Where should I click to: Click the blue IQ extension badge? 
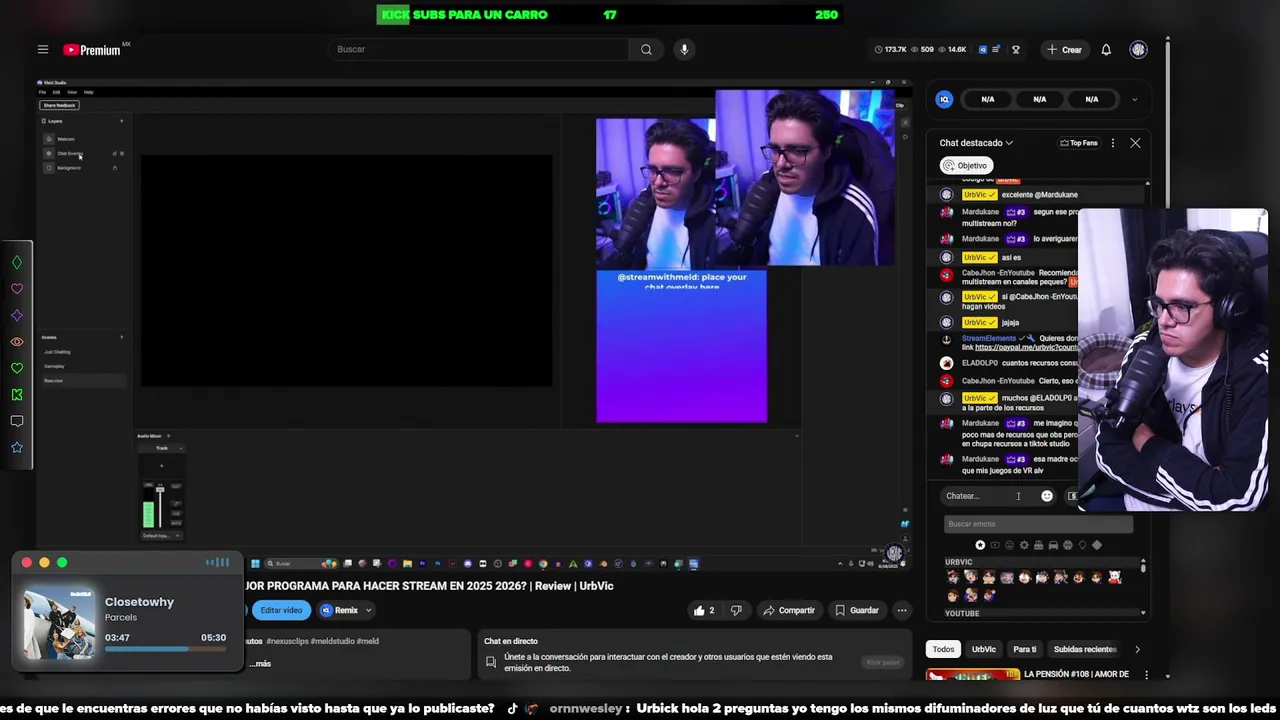pyautogui.click(x=944, y=99)
